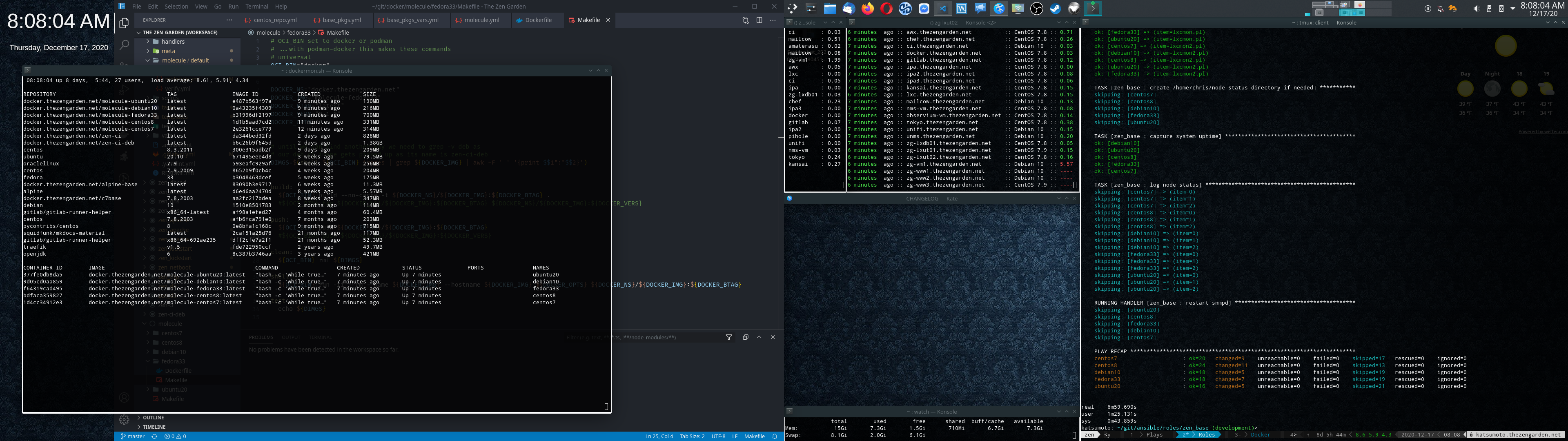The height and width of the screenshot is (441, 1568).
Task: Click the master branch indicator in status bar
Action: coord(133,436)
